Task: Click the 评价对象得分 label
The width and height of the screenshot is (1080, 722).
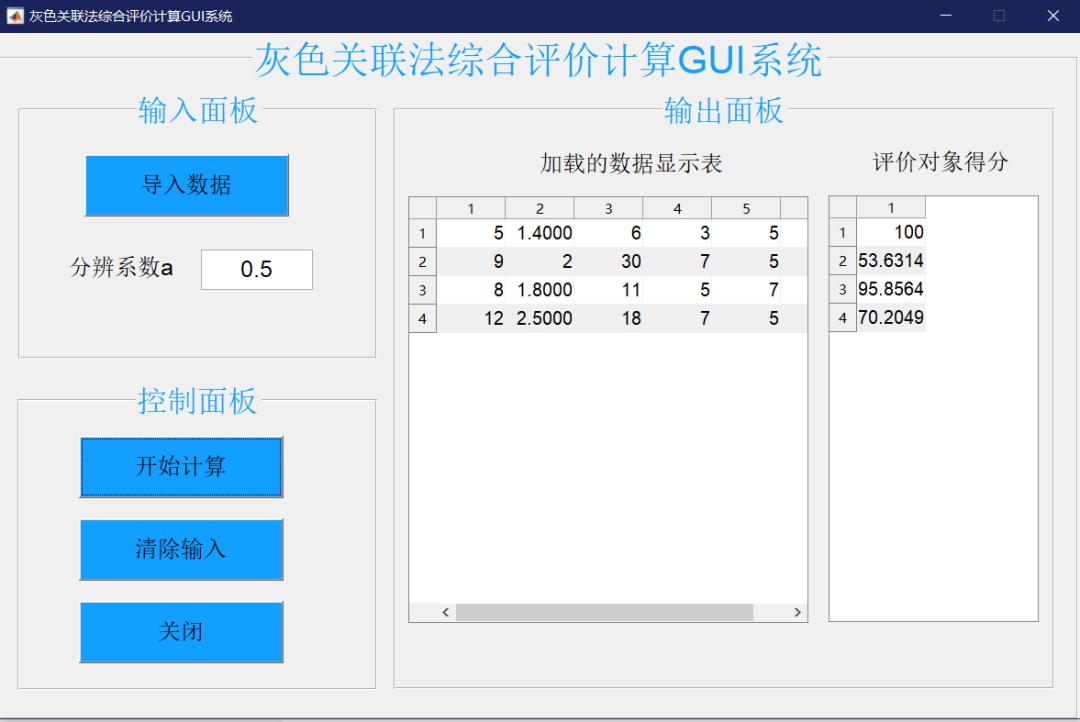Action: point(940,162)
